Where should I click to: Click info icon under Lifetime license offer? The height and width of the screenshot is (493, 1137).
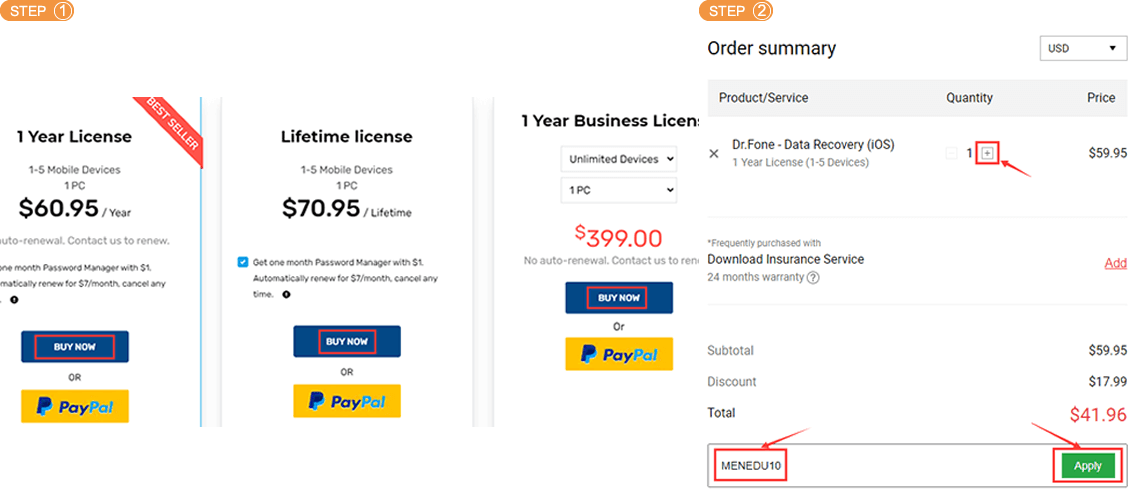coord(286,295)
